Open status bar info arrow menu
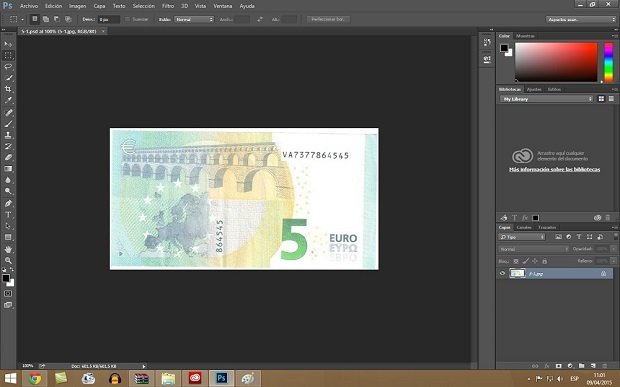The width and height of the screenshot is (620, 387). [144, 366]
